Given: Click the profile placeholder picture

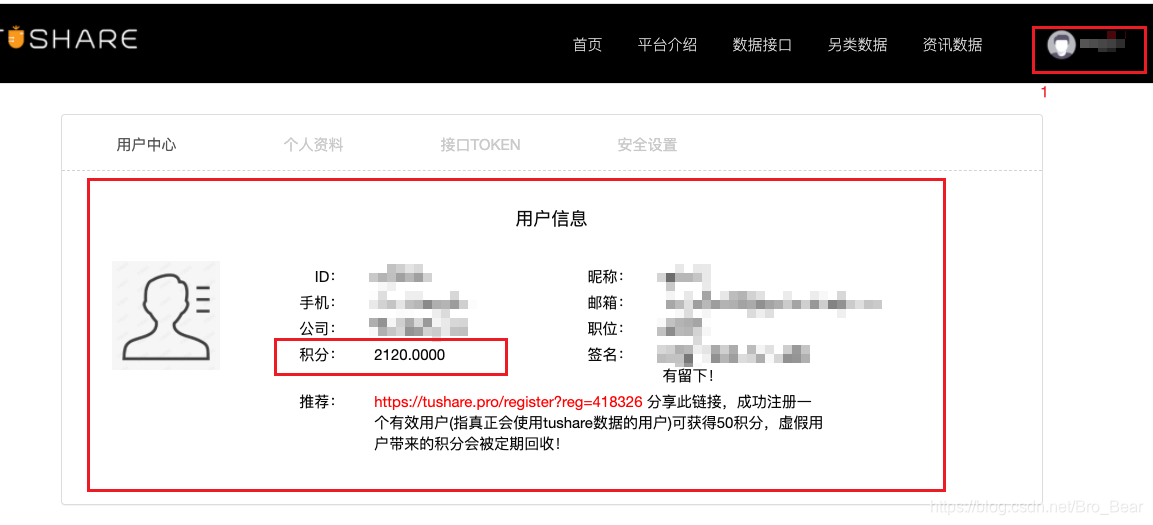Looking at the screenshot, I should tap(165, 315).
